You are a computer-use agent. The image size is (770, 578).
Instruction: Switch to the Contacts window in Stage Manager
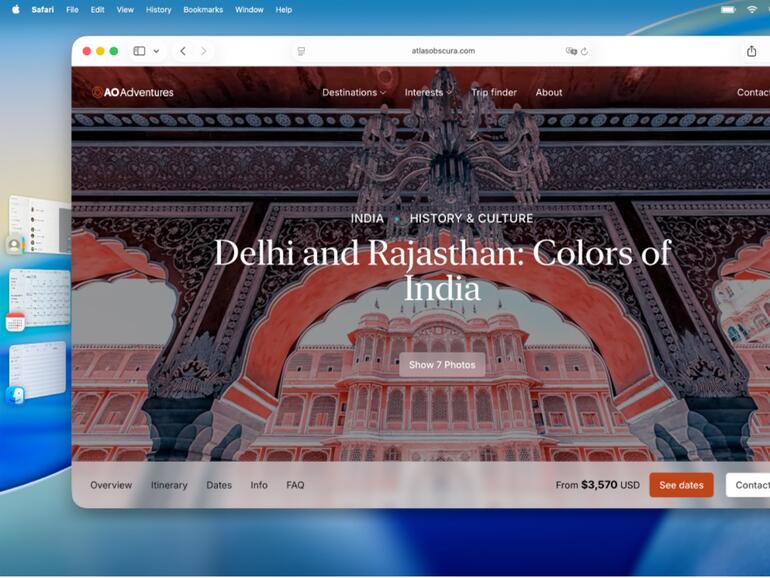(x=41, y=224)
